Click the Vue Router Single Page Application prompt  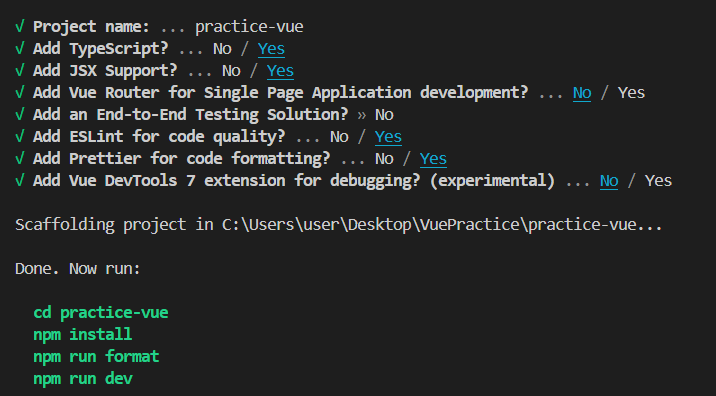280,93
